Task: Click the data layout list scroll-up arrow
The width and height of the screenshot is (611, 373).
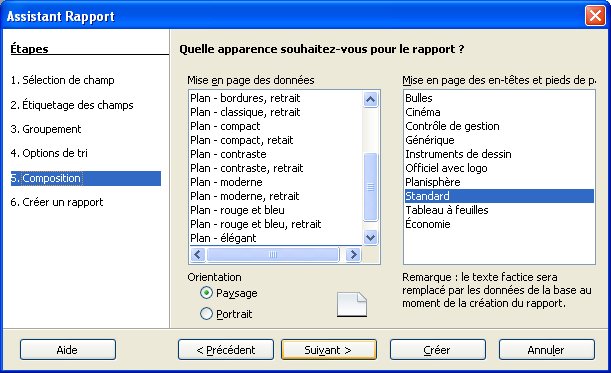Action: click(x=370, y=99)
